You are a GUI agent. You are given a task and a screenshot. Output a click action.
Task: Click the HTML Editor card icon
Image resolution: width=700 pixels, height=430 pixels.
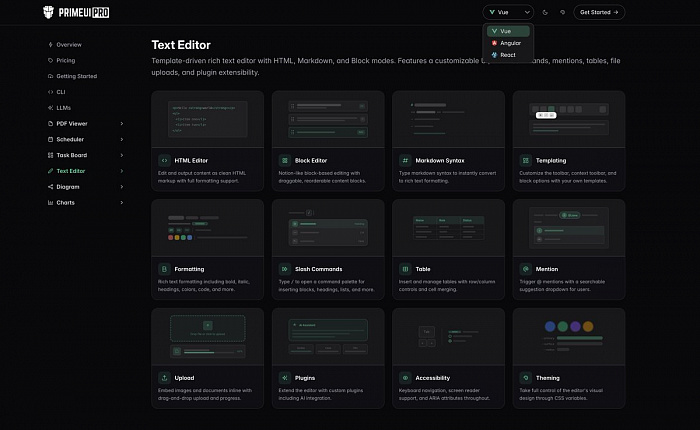(x=164, y=160)
